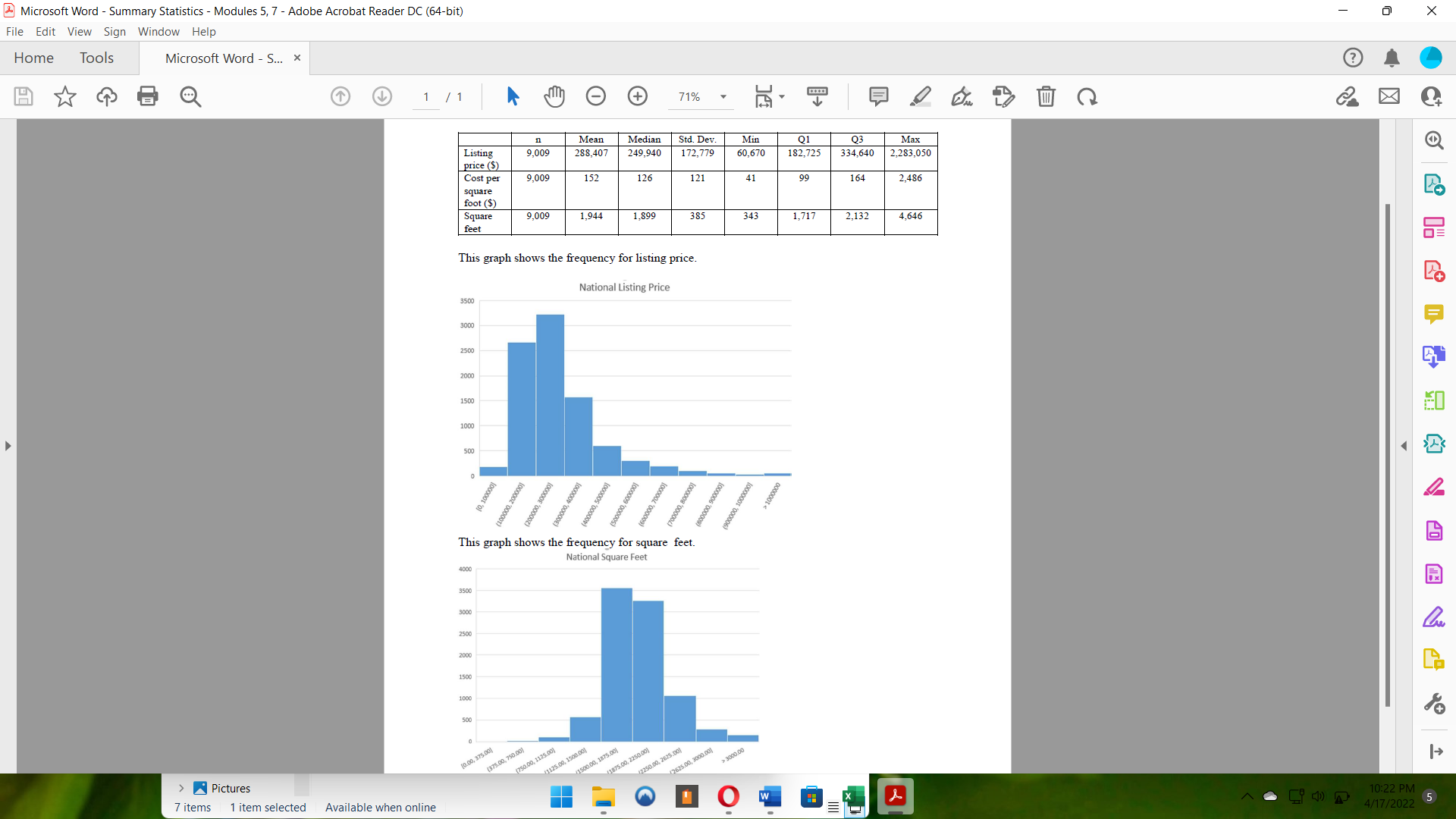The height and width of the screenshot is (819, 1456).
Task: Select the Hand pan tool
Action: (x=554, y=96)
